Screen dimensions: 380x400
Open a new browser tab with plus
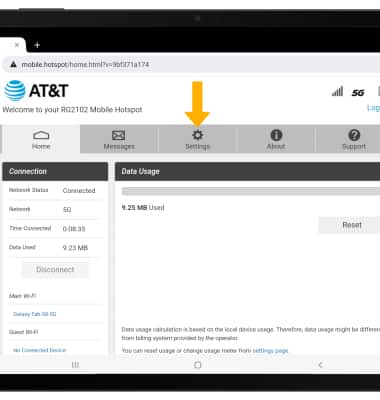tap(37, 45)
